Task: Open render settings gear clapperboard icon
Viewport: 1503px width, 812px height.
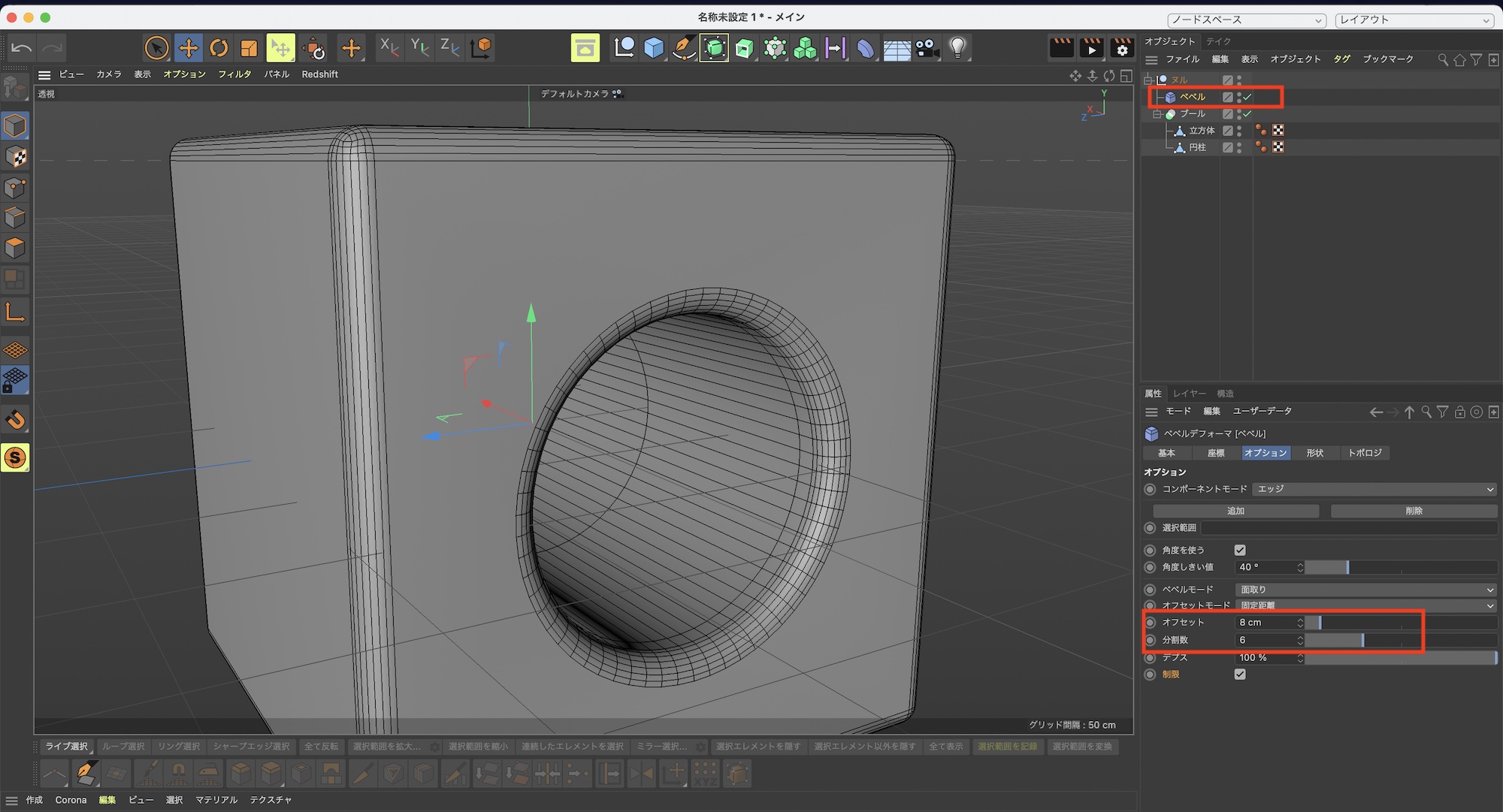Action: click(1122, 48)
